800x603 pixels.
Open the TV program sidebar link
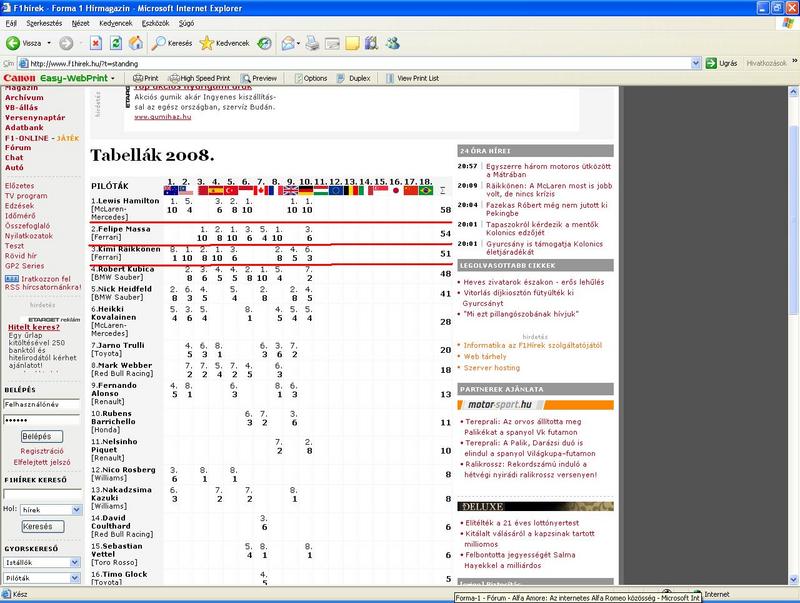click(26, 195)
